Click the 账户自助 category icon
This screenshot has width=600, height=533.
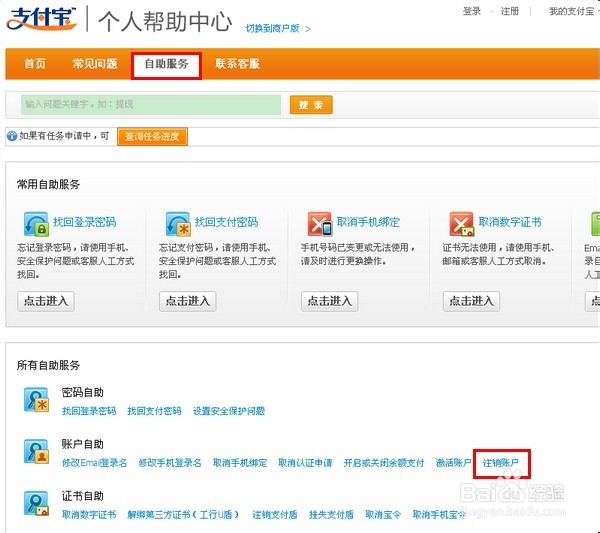coord(36,452)
